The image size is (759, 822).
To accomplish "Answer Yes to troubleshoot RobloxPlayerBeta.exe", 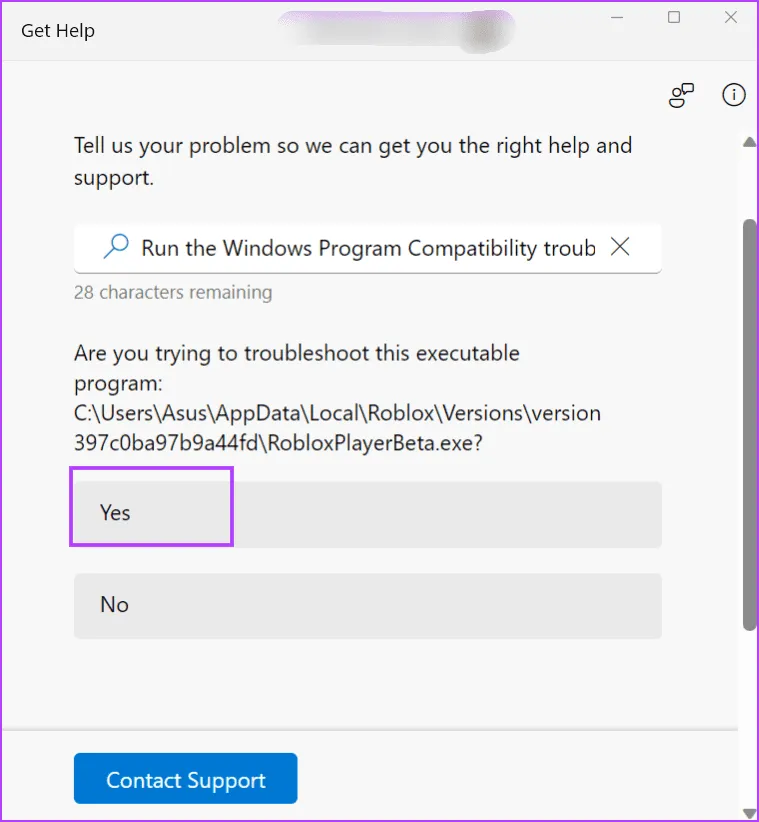I will point(367,514).
